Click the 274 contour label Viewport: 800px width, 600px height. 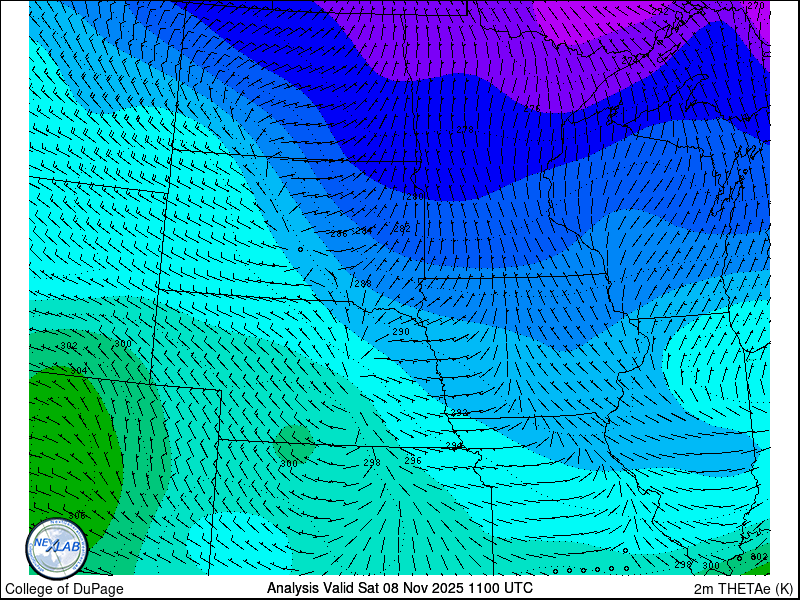[x=630, y=61]
